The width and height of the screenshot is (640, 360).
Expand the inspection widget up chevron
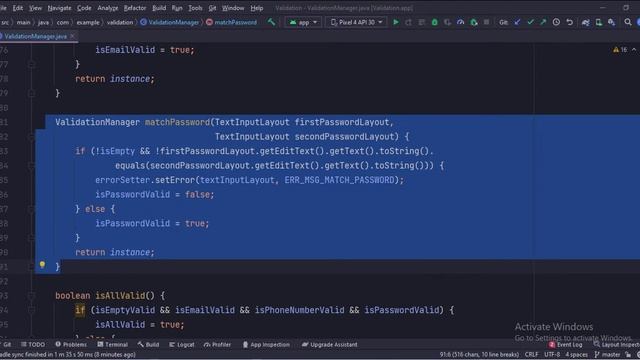[634, 50]
